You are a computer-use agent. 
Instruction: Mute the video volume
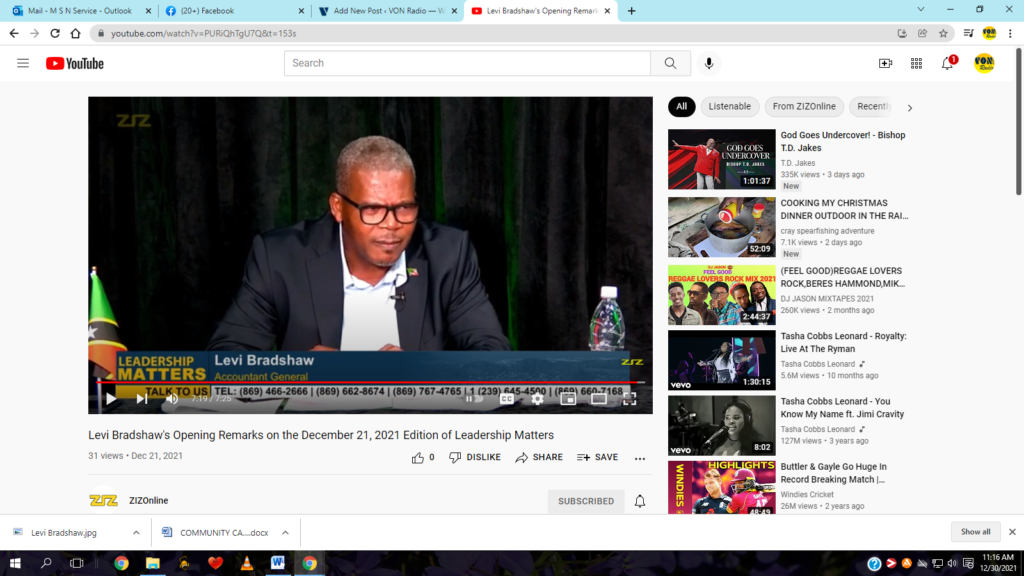[x=172, y=398]
